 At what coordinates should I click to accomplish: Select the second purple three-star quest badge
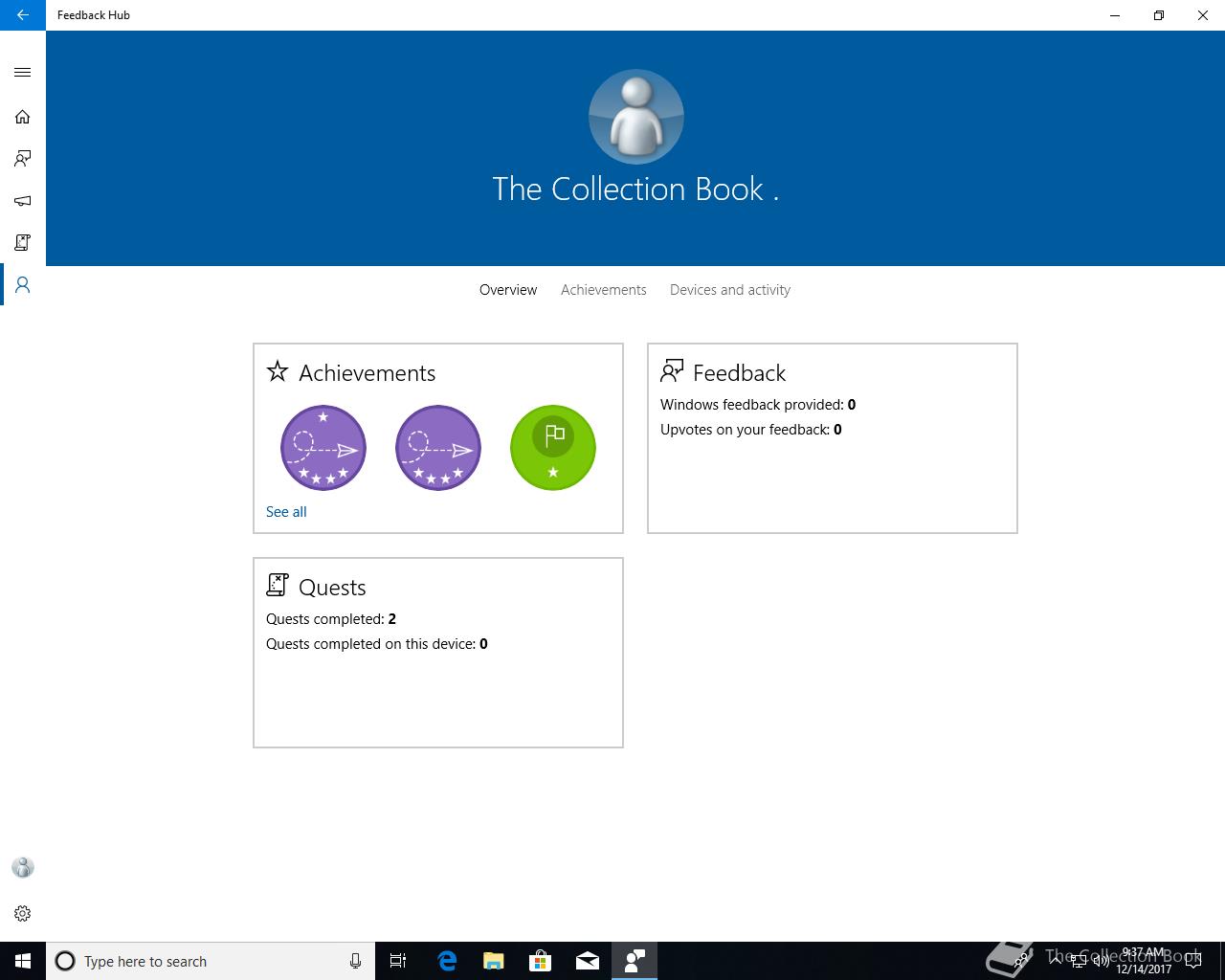438,448
